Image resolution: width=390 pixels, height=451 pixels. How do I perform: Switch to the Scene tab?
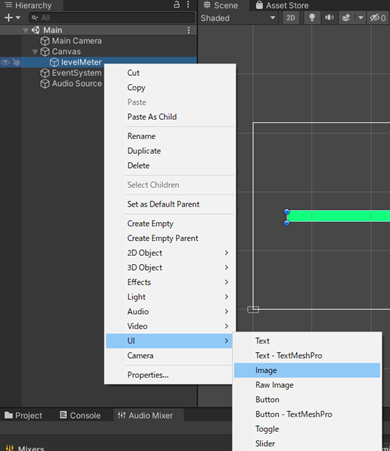point(221,5)
